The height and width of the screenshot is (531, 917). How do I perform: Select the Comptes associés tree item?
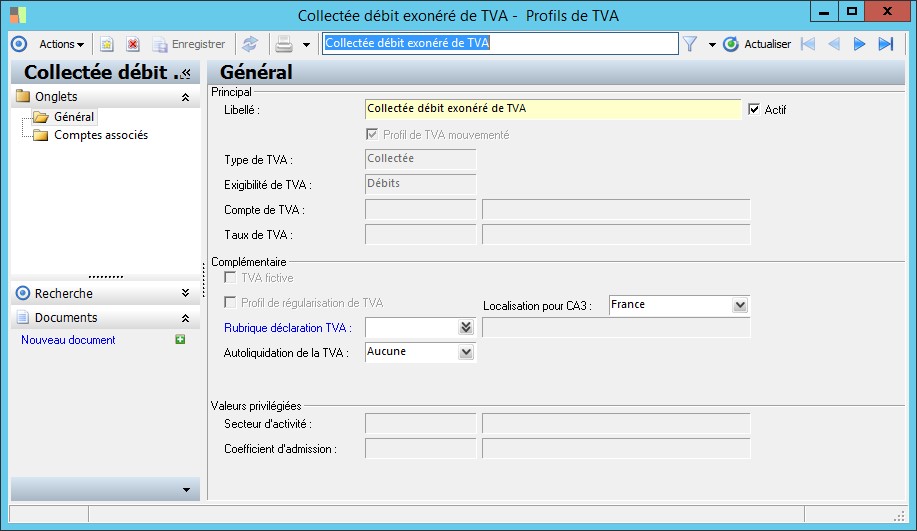click(x=101, y=135)
